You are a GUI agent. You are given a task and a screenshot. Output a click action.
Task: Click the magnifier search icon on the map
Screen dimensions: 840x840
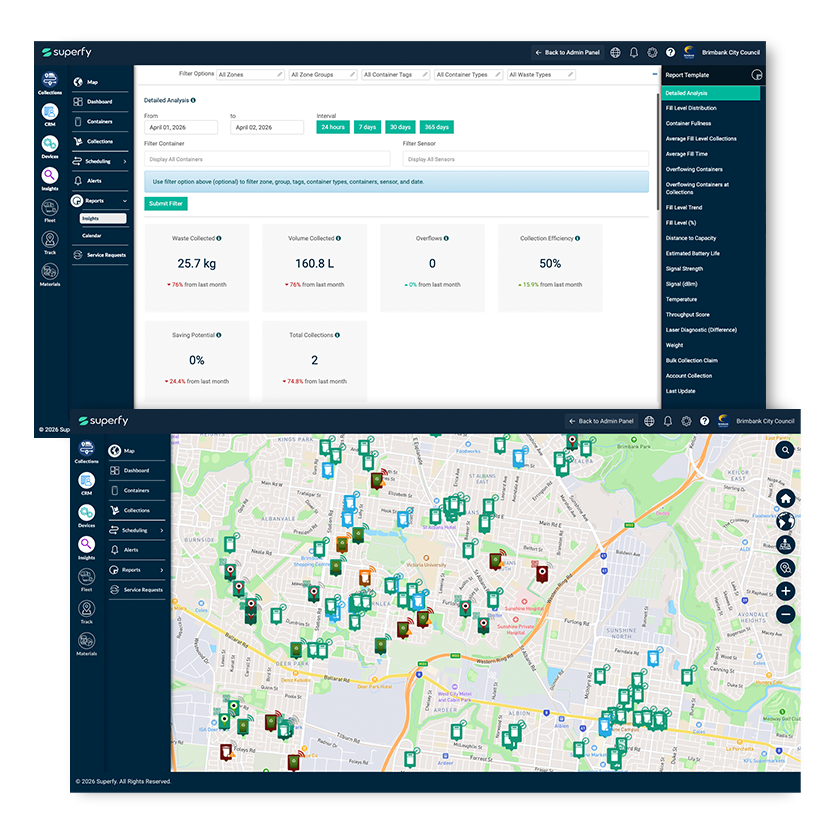pyautogui.click(x=786, y=451)
